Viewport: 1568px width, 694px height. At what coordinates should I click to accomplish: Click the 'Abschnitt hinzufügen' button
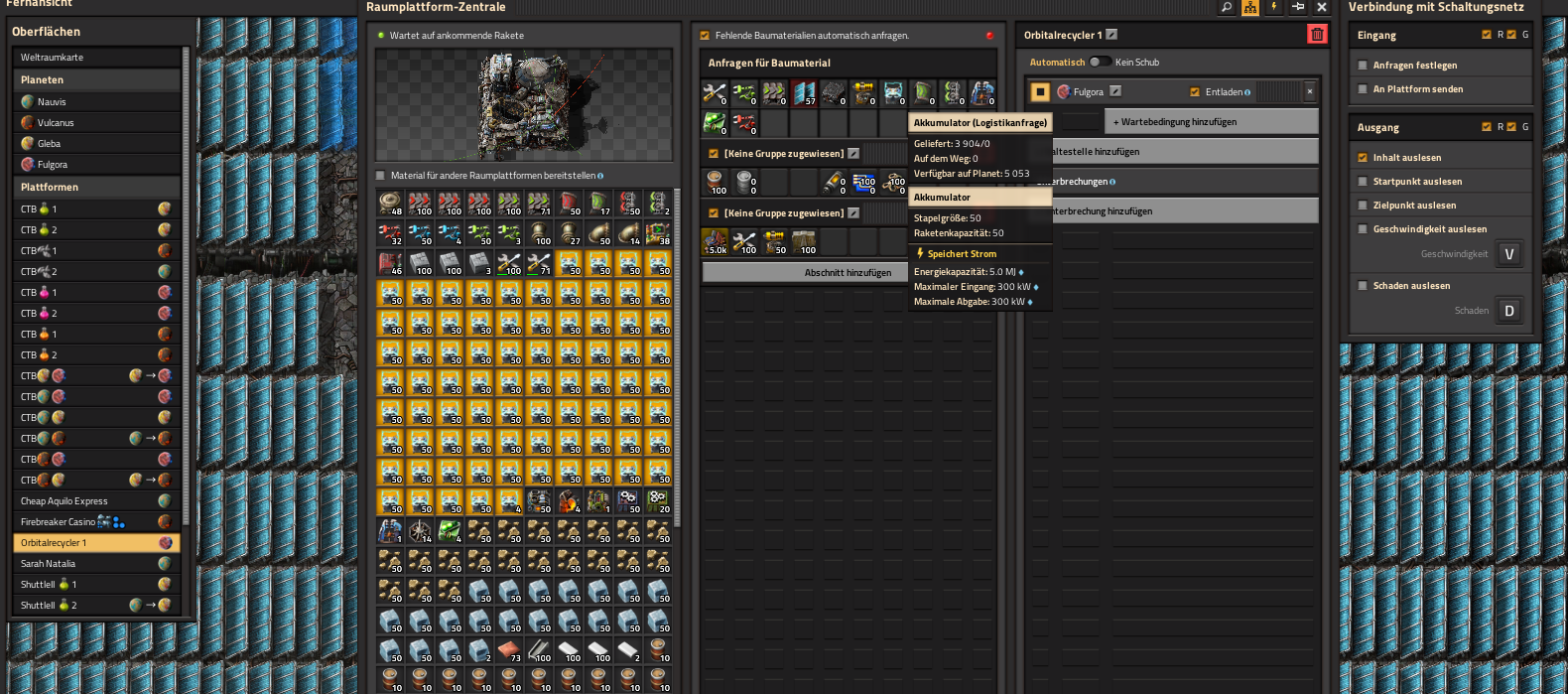[848, 272]
